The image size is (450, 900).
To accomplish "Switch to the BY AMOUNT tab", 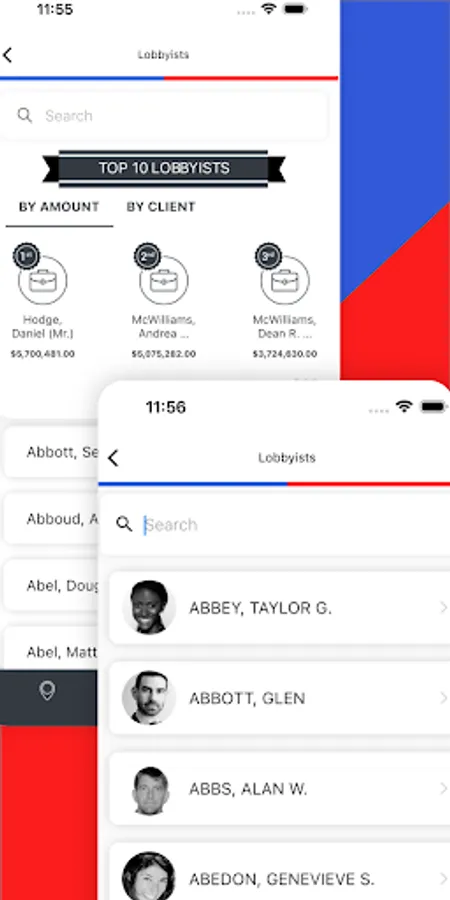I will [x=59, y=207].
